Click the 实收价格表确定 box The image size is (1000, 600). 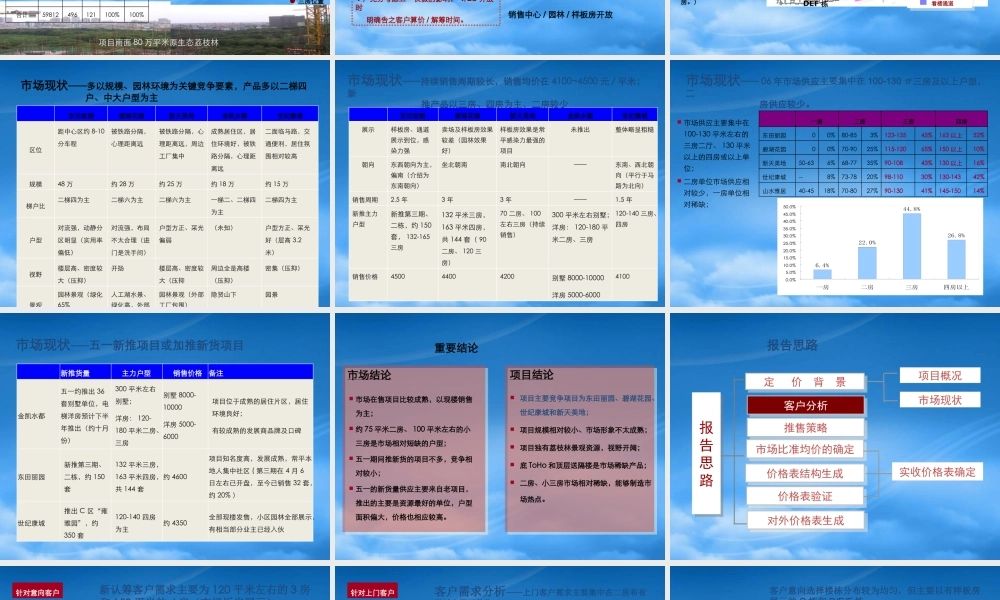click(937, 472)
